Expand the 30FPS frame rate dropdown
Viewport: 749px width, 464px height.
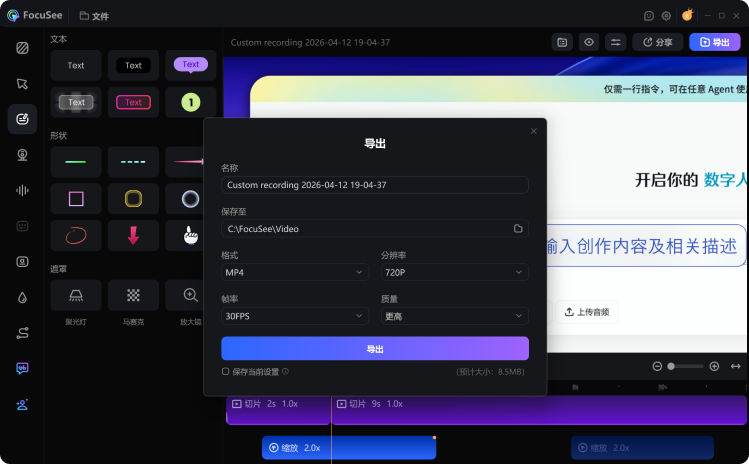point(295,316)
